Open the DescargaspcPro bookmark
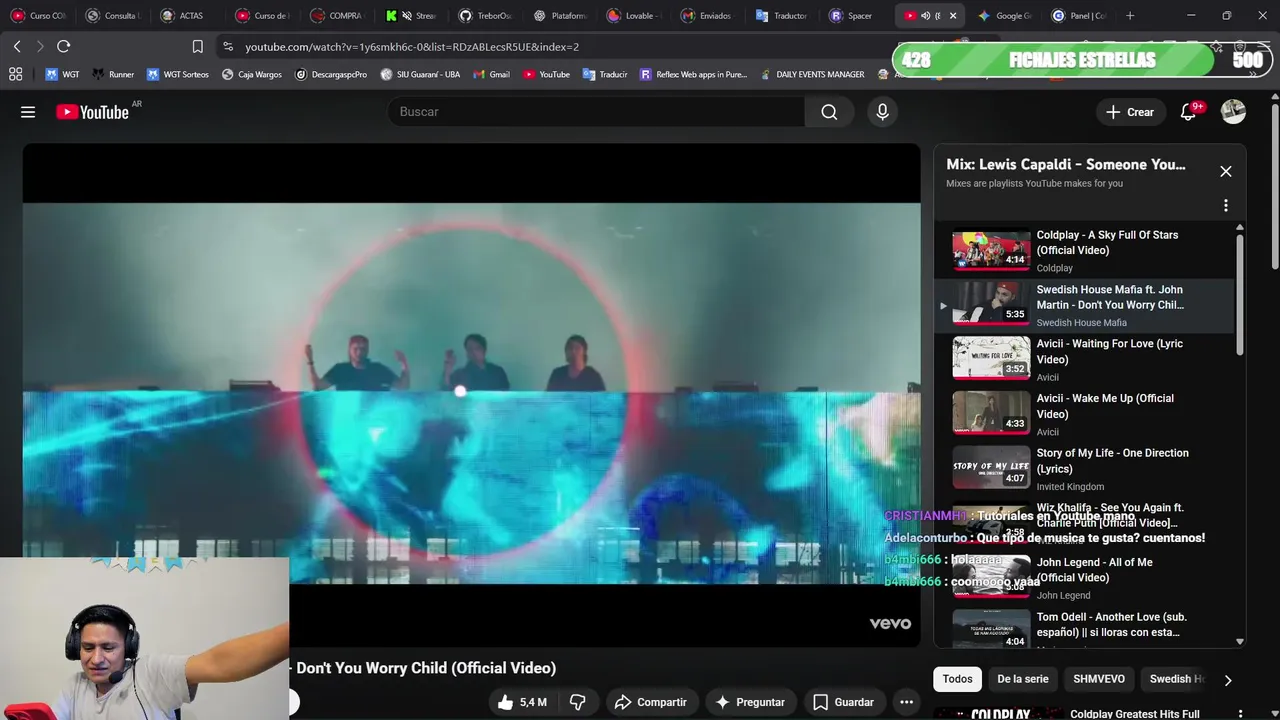The height and width of the screenshot is (720, 1280). [x=331, y=74]
